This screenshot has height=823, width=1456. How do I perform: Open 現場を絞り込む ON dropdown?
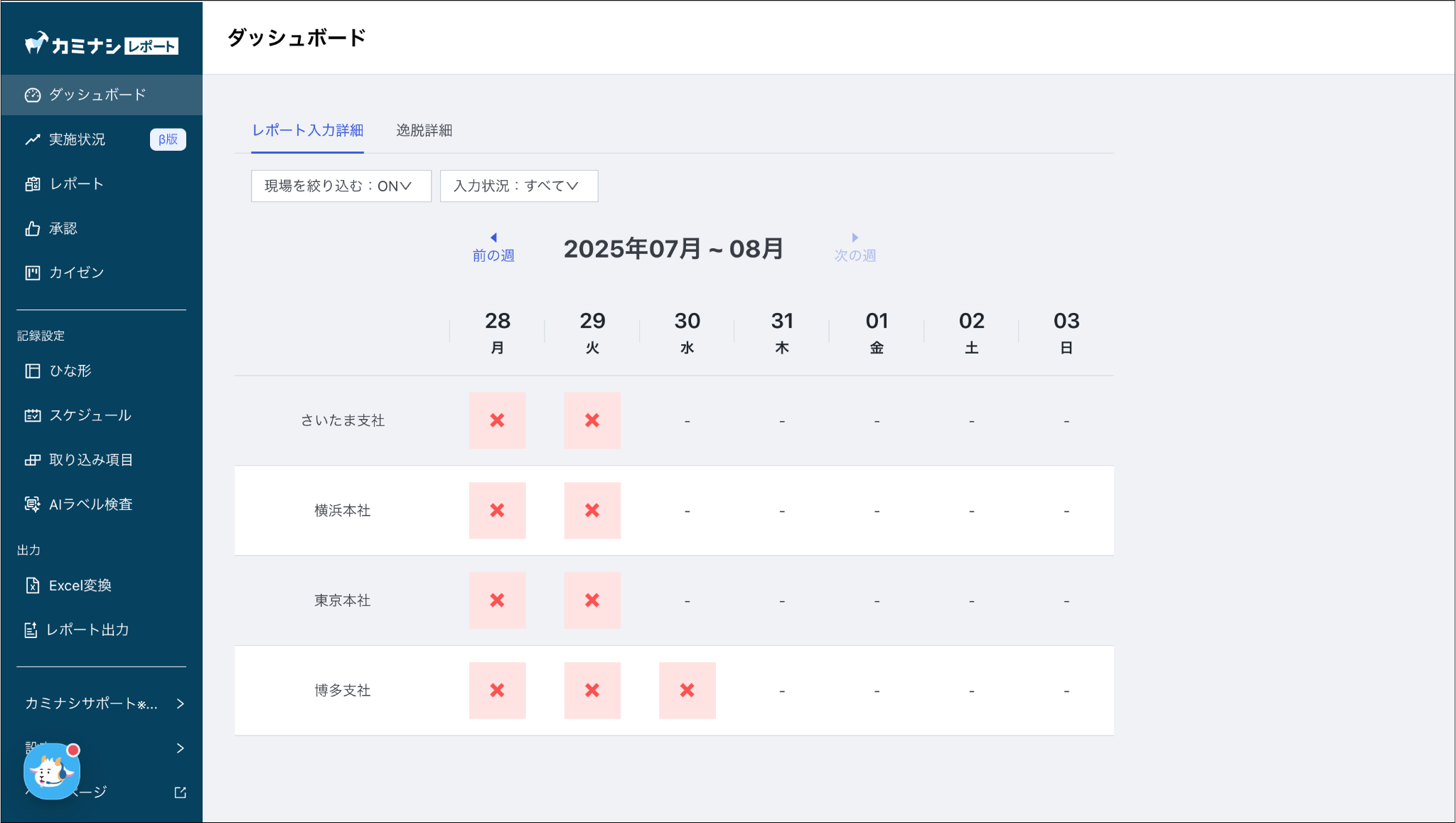tap(341, 186)
